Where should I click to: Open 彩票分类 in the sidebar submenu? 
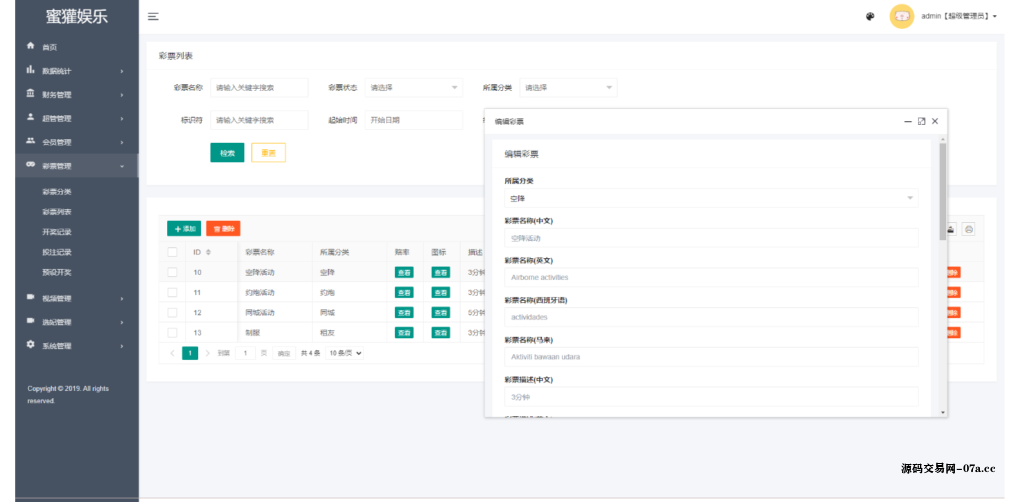[57, 192]
